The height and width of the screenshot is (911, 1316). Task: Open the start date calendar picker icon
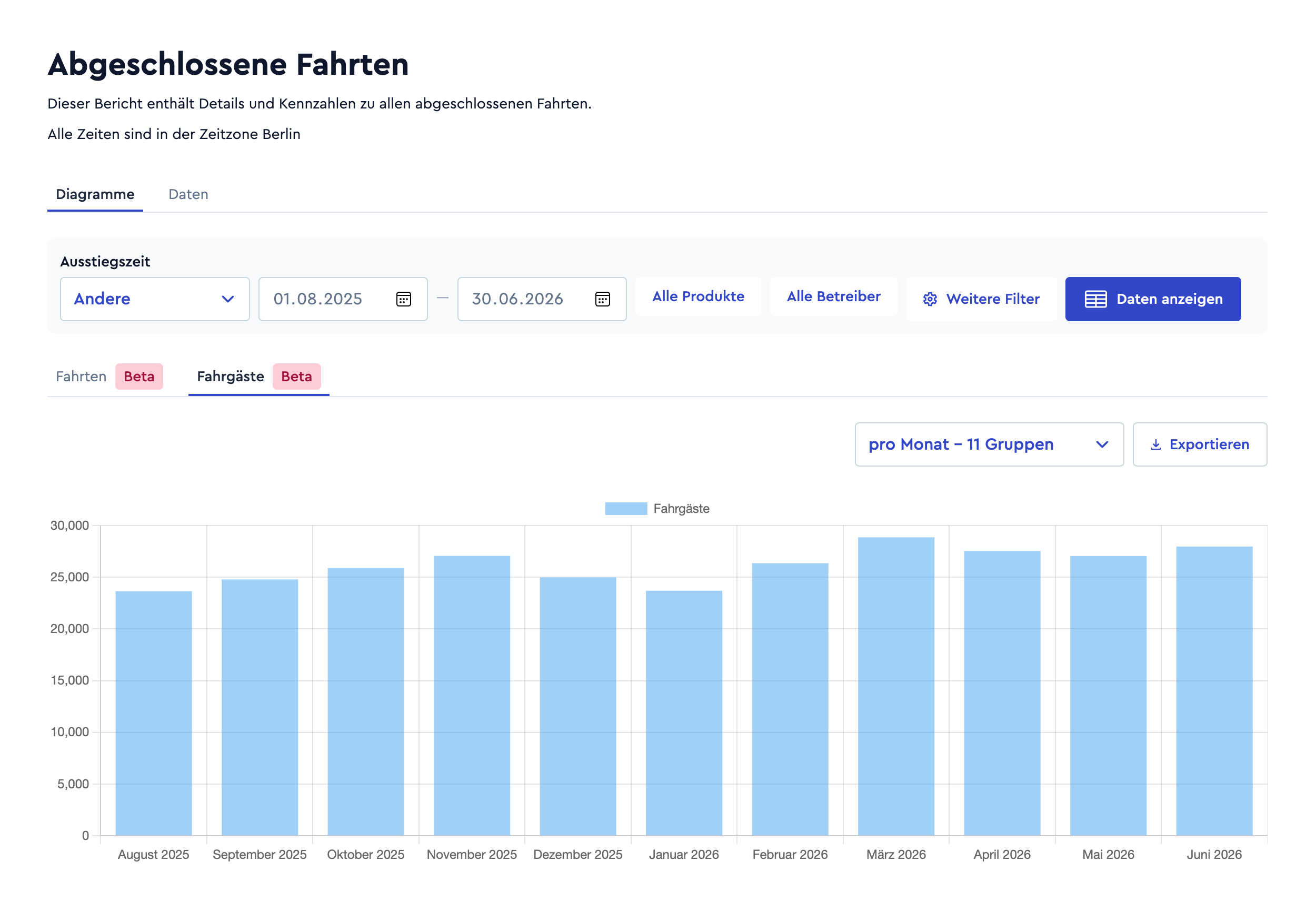coord(403,299)
